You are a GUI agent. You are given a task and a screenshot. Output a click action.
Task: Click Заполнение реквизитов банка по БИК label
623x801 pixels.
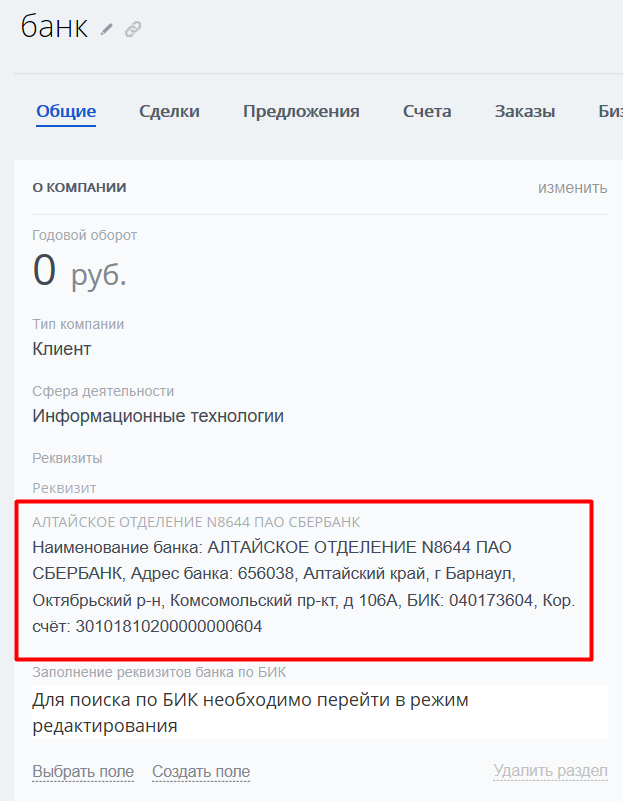(x=159, y=672)
